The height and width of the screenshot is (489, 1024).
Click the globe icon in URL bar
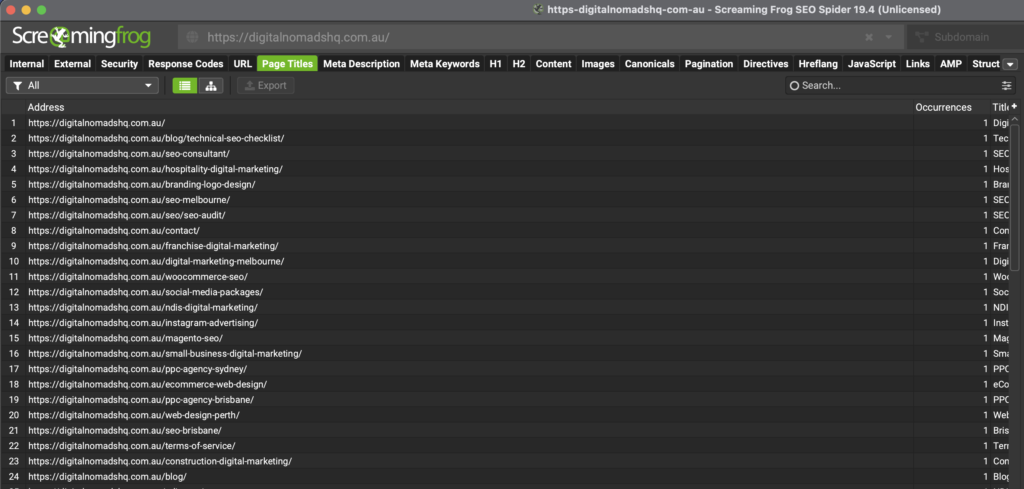(x=192, y=38)
